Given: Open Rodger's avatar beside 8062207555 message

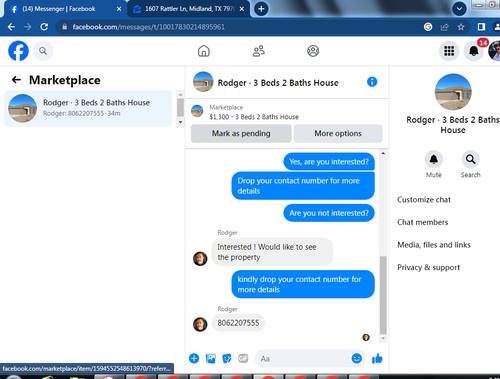Looking at the screenshot, I should point(200,324).
